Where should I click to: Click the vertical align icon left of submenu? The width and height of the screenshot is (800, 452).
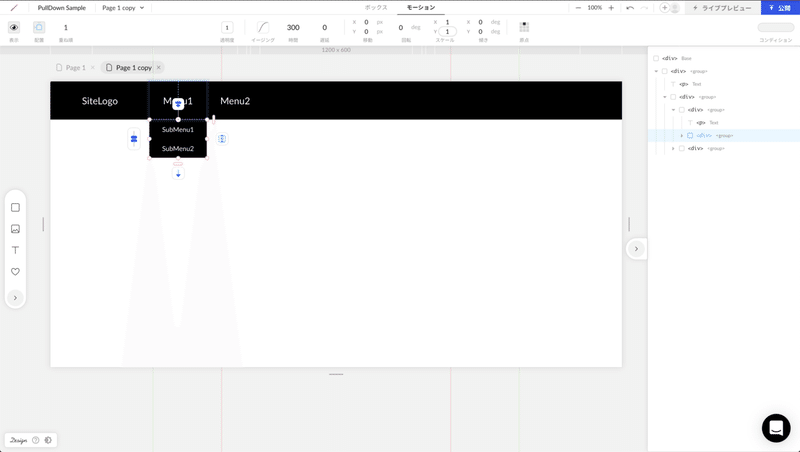134,139
